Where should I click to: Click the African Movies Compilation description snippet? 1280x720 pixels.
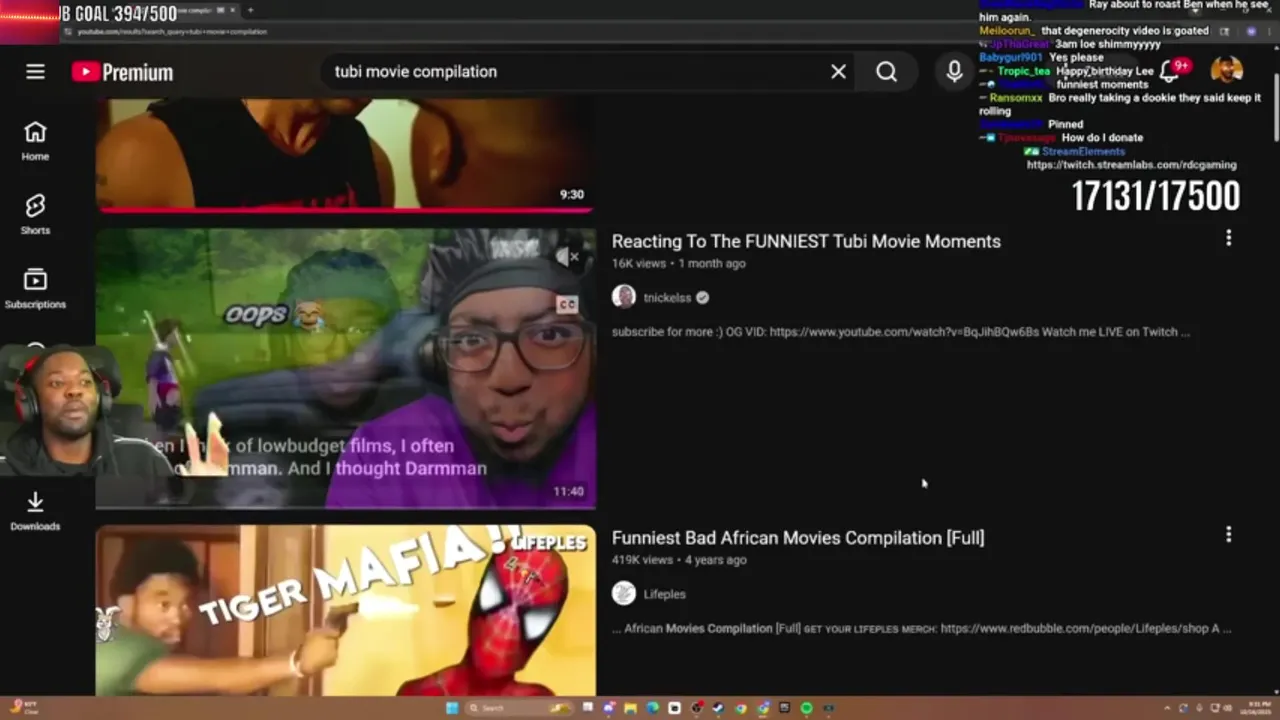(920, 629)
